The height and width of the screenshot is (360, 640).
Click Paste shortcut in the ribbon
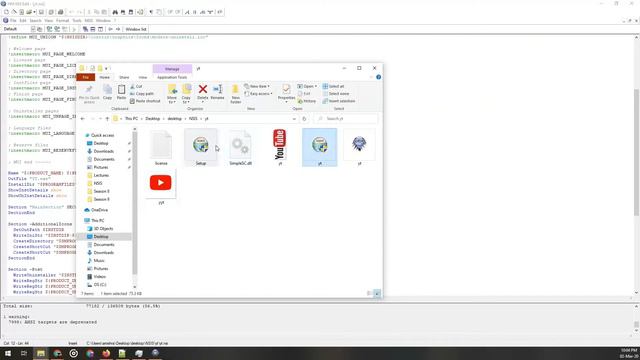coord(145,101)
